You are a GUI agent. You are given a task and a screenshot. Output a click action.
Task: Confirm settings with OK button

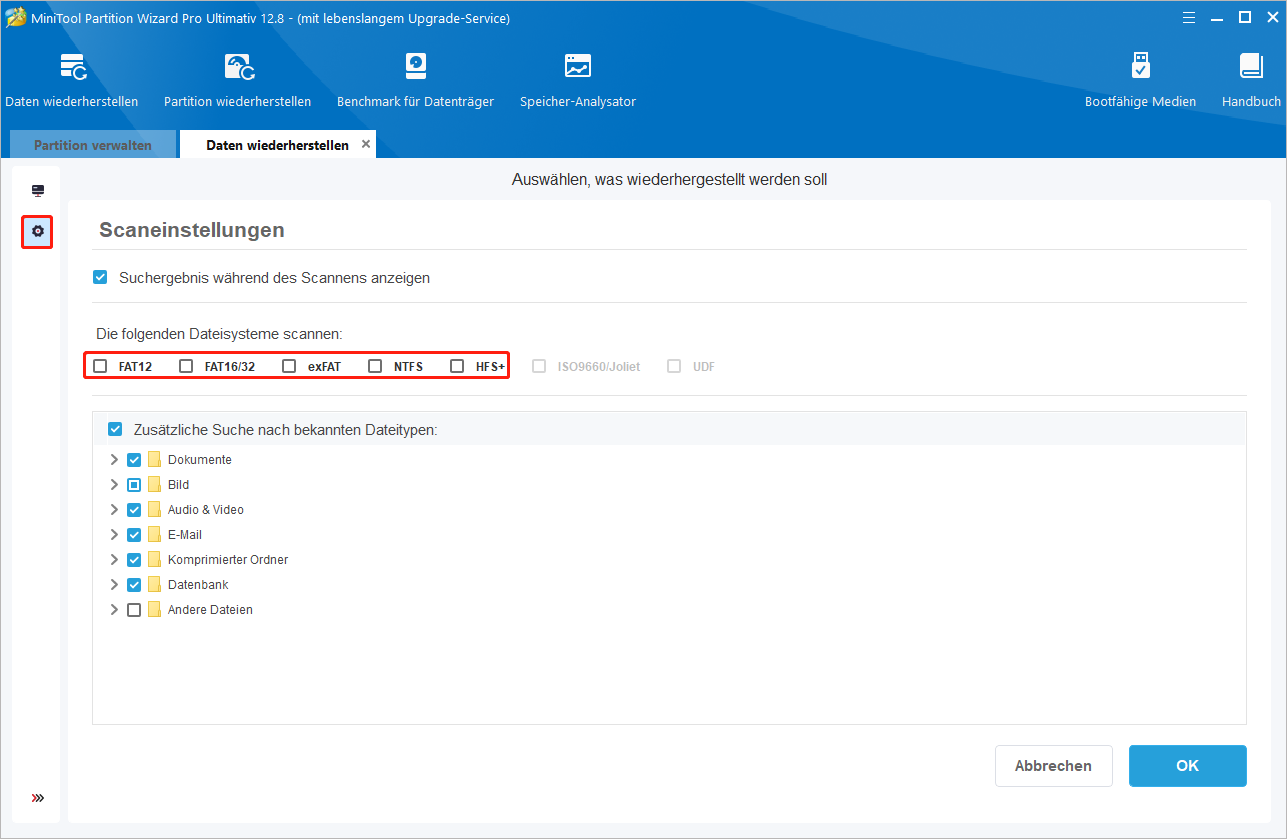(1187, 766)
